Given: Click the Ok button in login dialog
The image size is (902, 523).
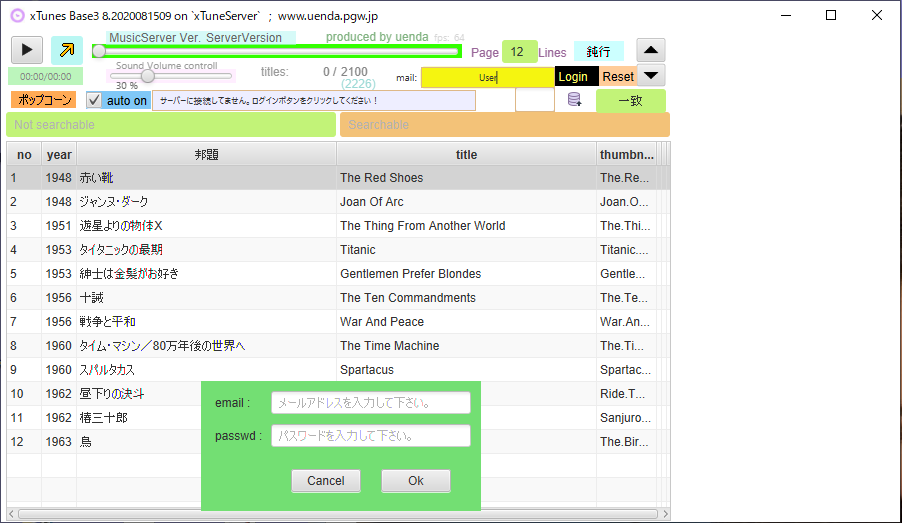Looking at the screenshot, I should (416, 481).
